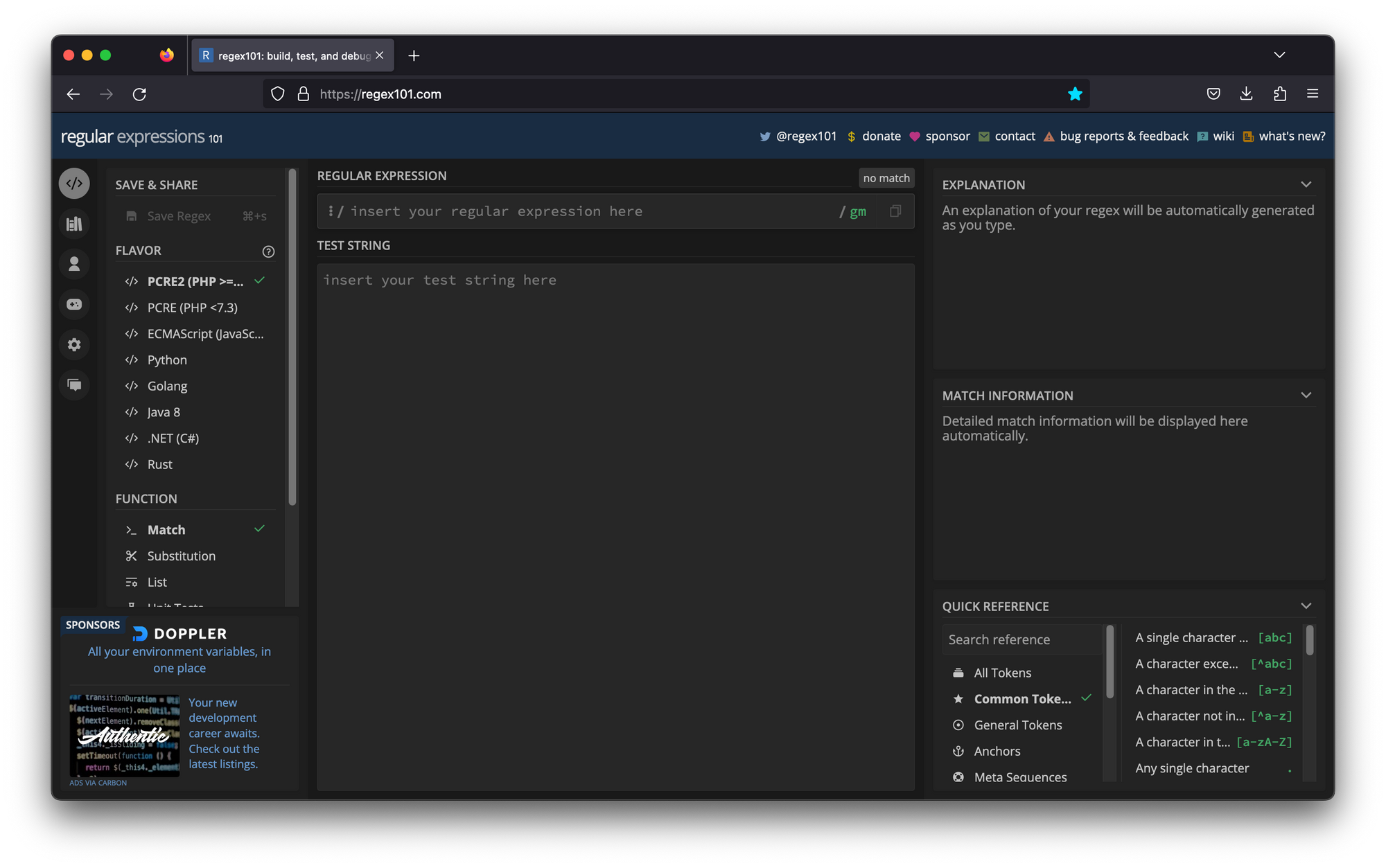Open the delimiter options dots icon

tap(331, 211)
